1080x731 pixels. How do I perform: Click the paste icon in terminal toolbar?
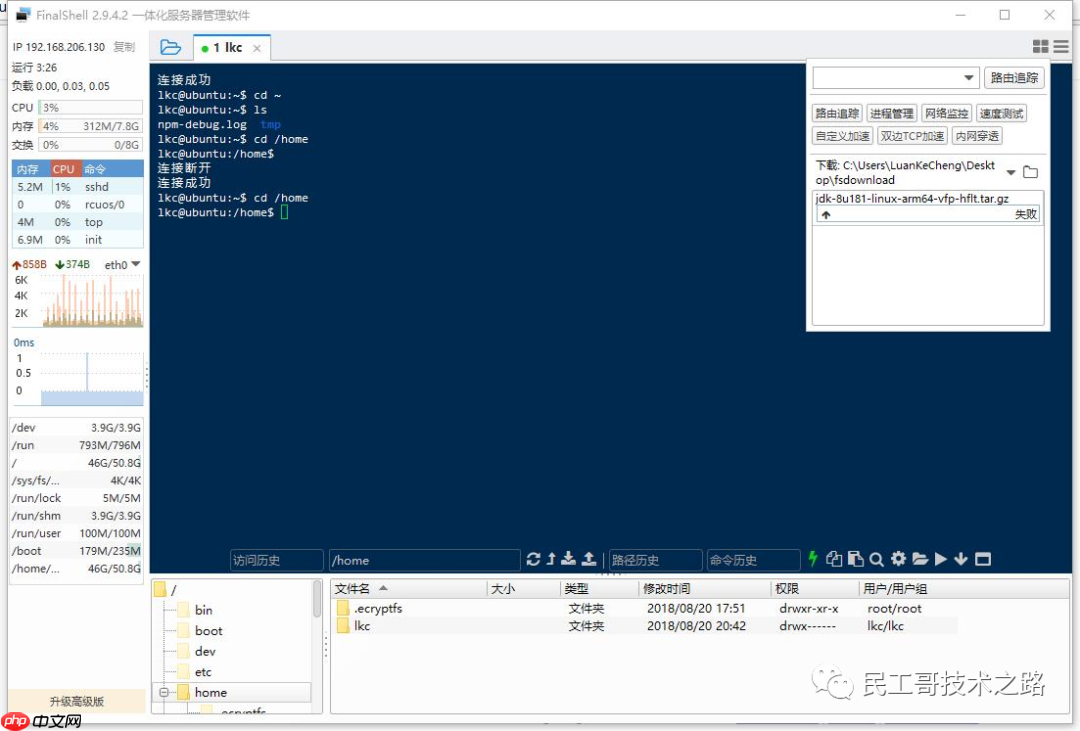855,559
